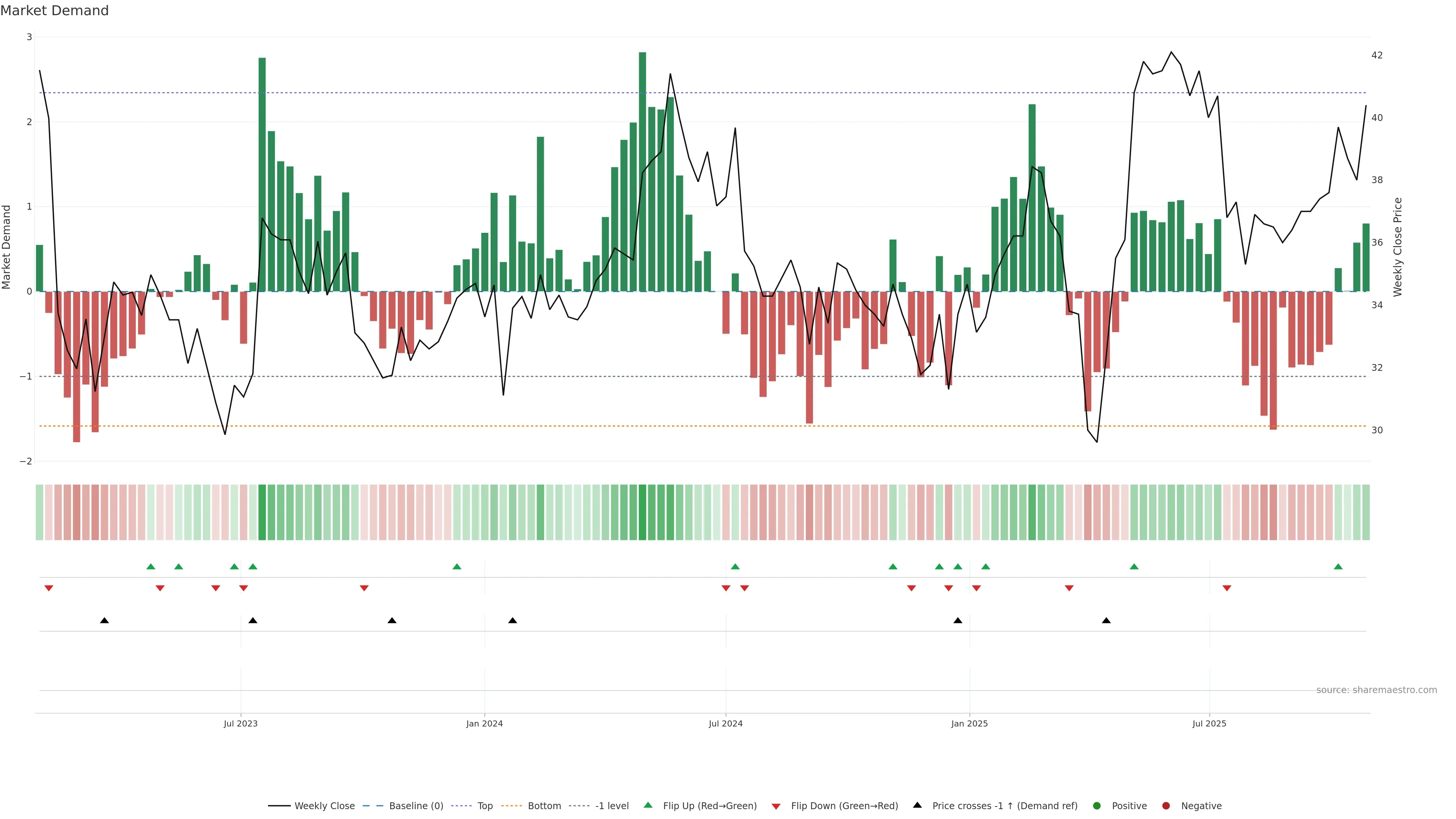Click the rightmost green flip-up triangle marker
The image size is (1456, 819).
tap(1338, 566)
